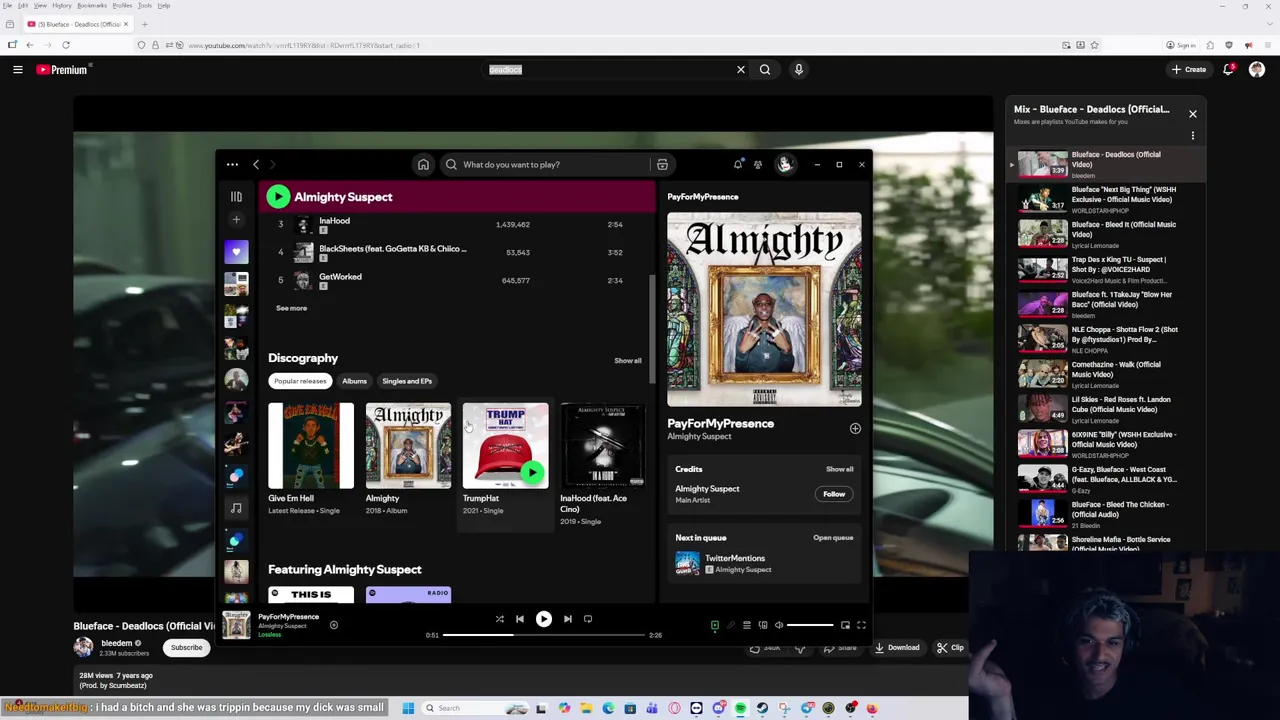
Task: Play TrumpHat with its green play button
Action: pos(532,472)
